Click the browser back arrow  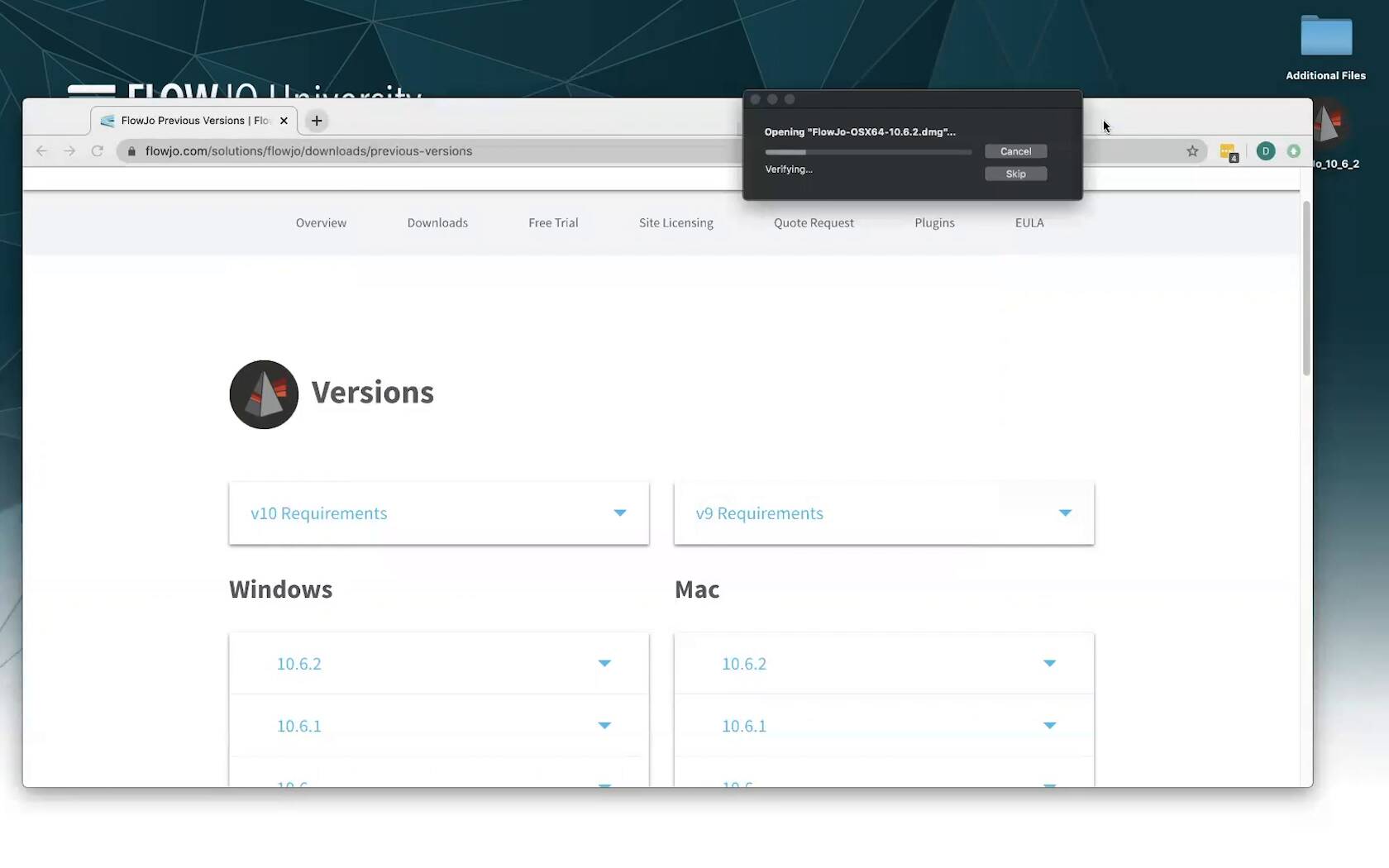41,150
